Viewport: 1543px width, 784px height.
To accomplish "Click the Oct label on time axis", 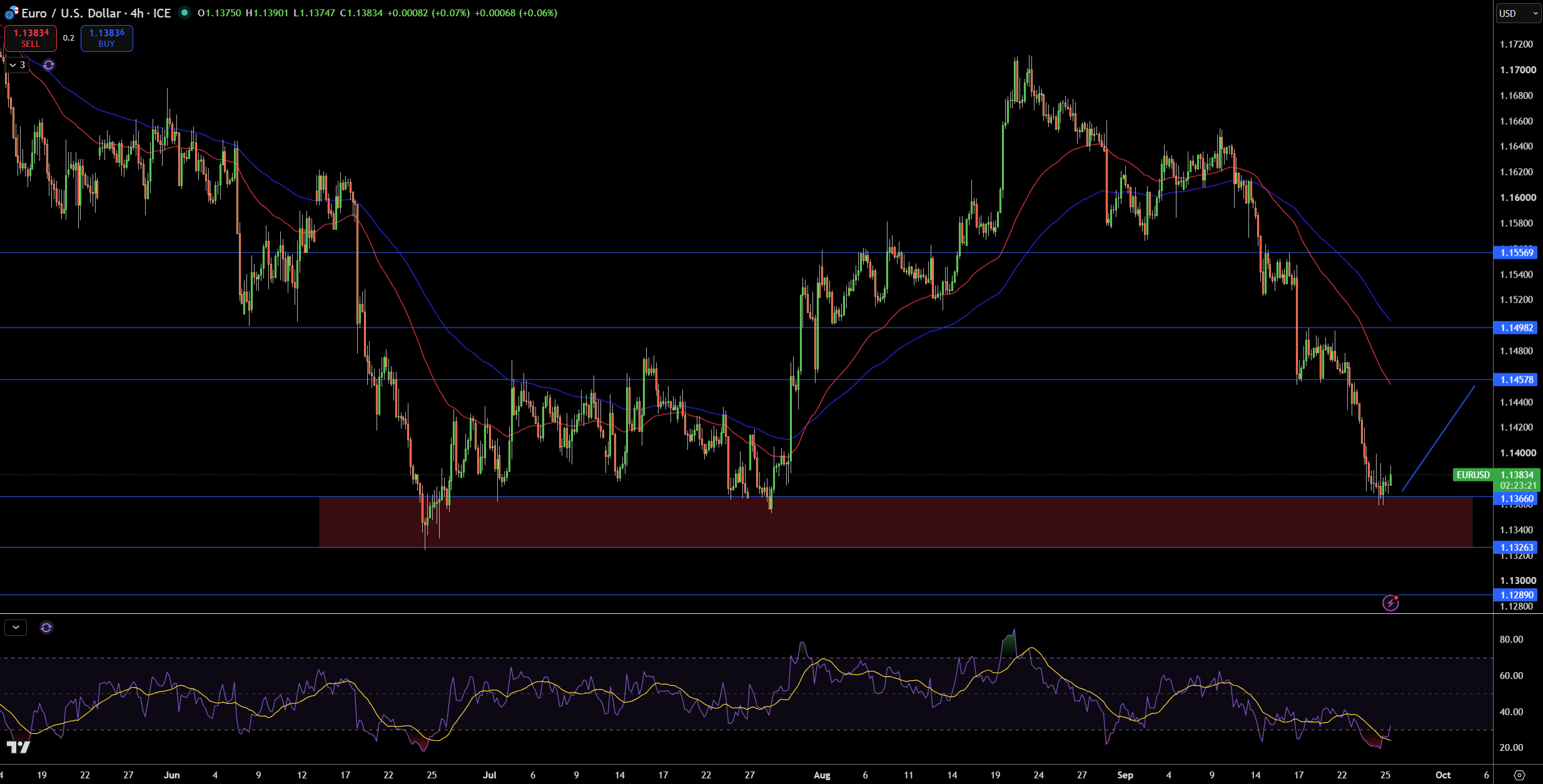I will (1443, 775).
